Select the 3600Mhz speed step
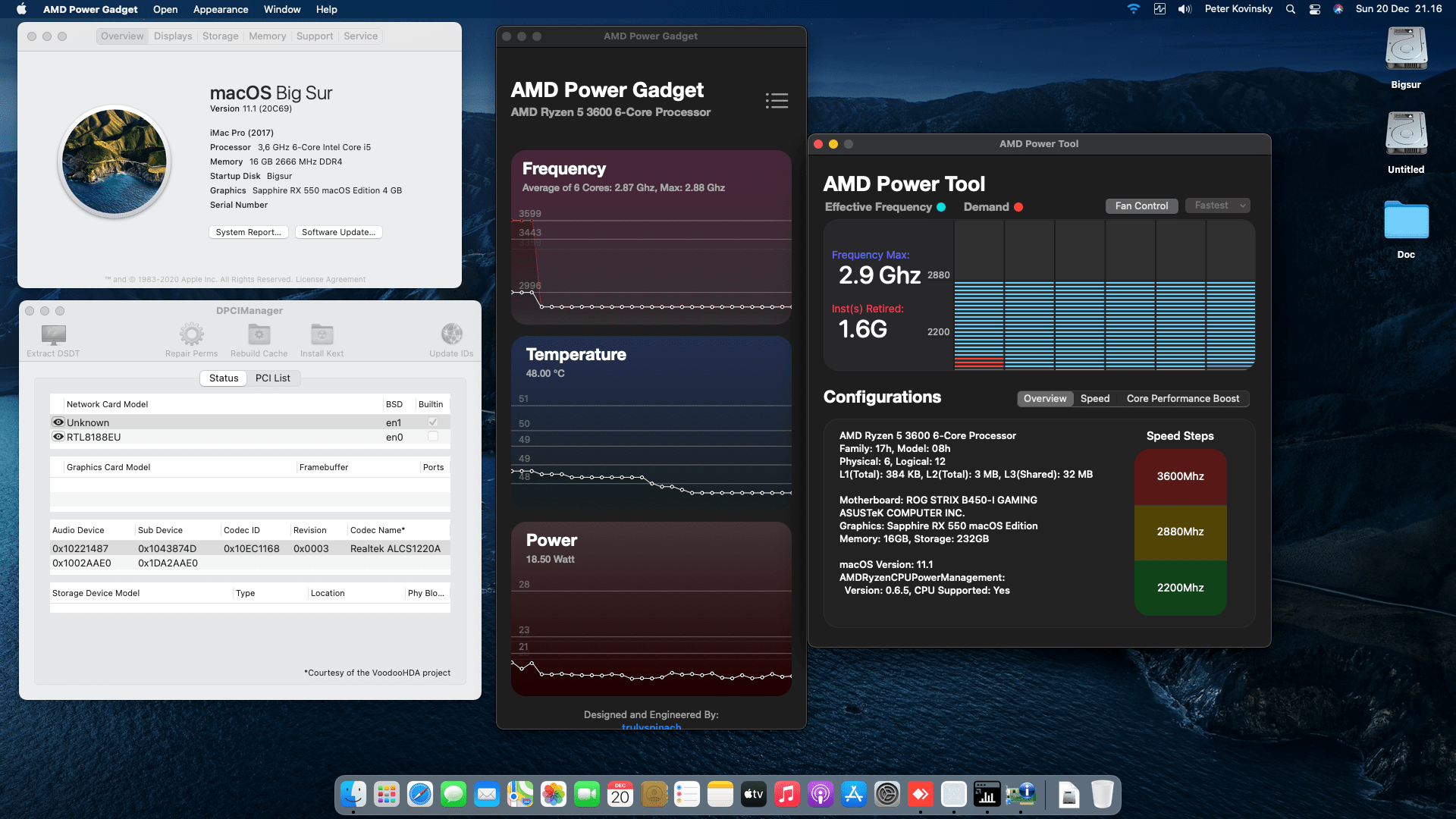Screen dimensions: 1456x819 (1181, 477)
